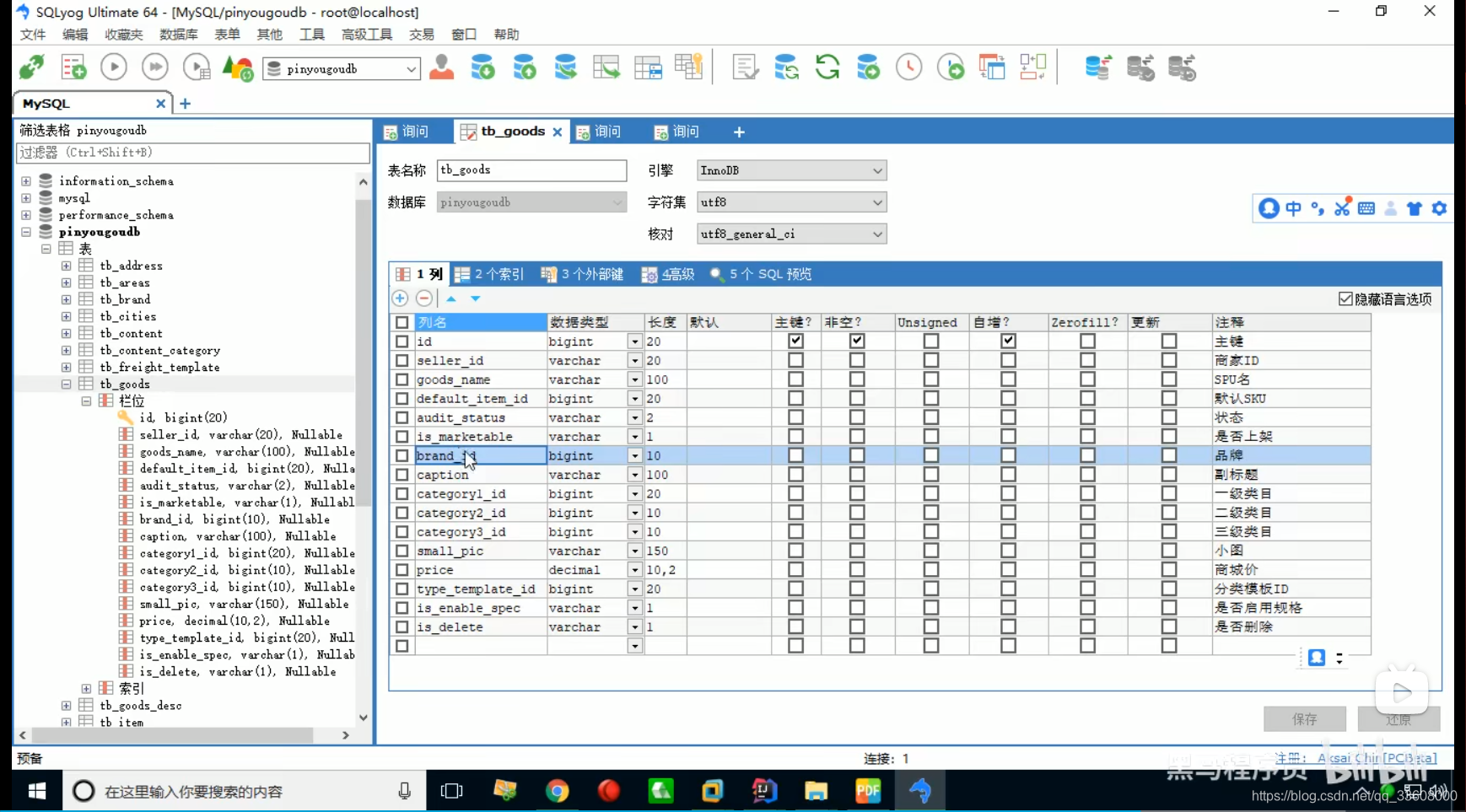Click the execute all queries fast-forward icon
The width and height of the screenshot is (1466, 812).
click(155, 67)
